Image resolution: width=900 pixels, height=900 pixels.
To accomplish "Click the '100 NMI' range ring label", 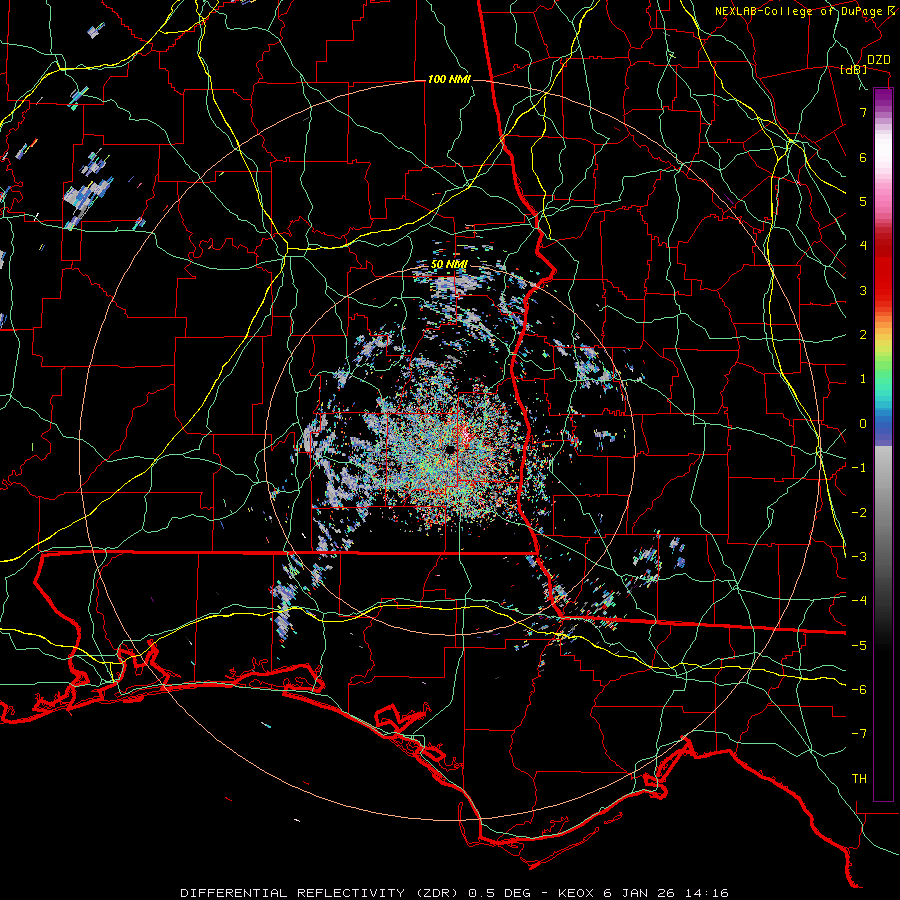I will pos(449,79).
